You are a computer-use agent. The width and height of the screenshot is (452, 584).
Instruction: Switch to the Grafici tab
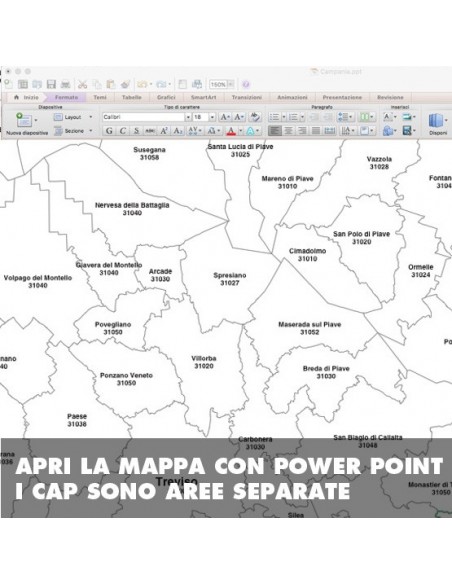coord(166,97)
